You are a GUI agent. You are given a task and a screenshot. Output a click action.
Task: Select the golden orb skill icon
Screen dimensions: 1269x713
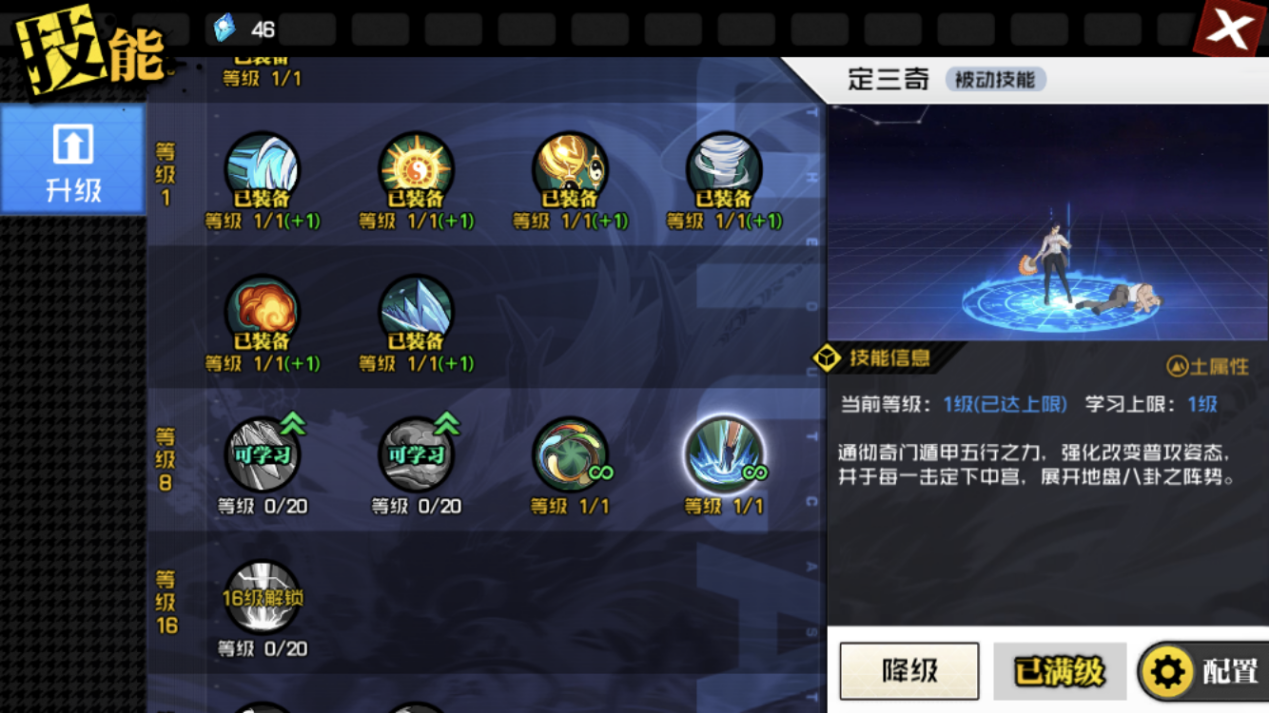[570, 169]
